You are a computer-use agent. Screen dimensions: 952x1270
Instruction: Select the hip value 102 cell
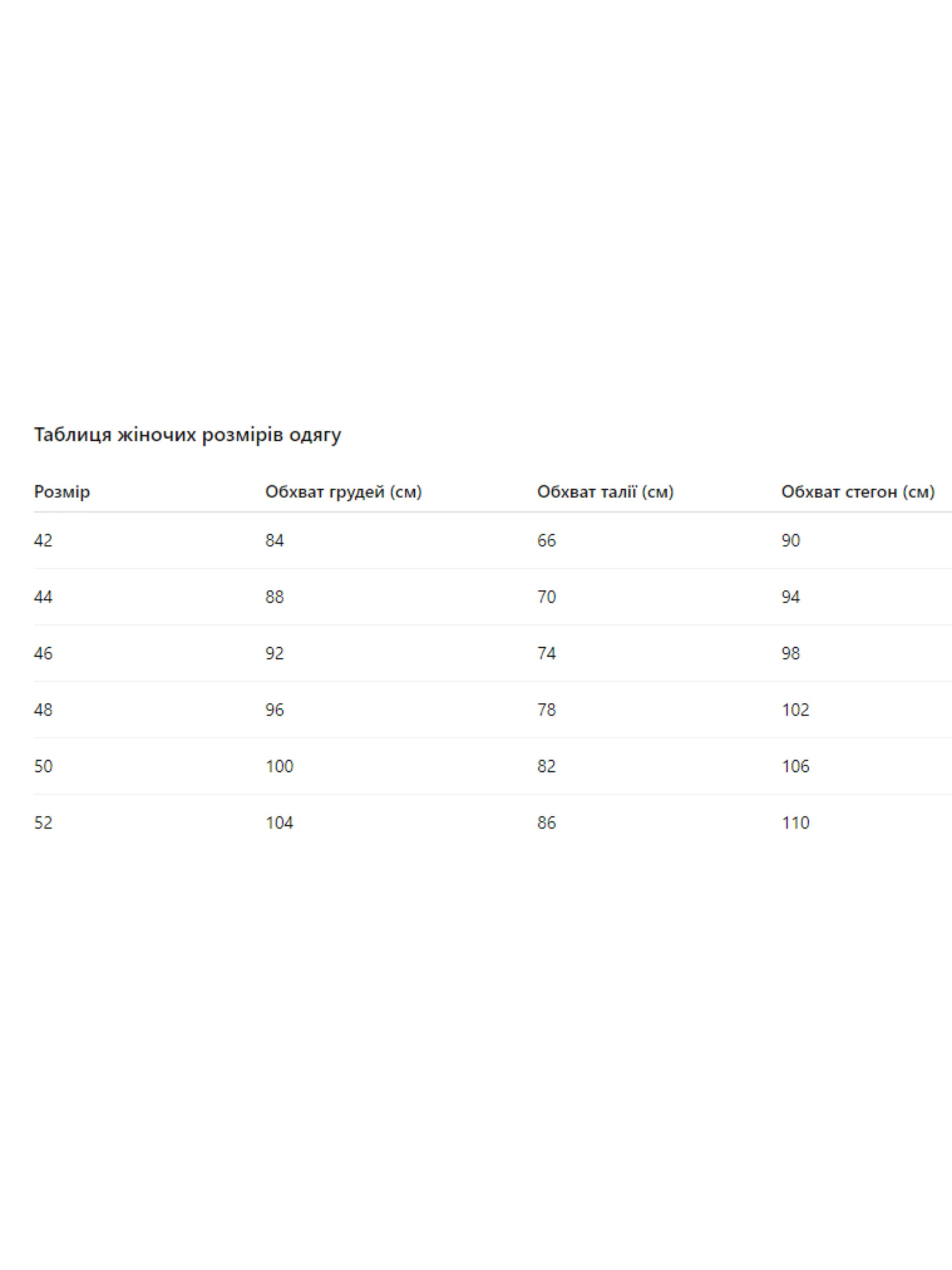(795, 710)
